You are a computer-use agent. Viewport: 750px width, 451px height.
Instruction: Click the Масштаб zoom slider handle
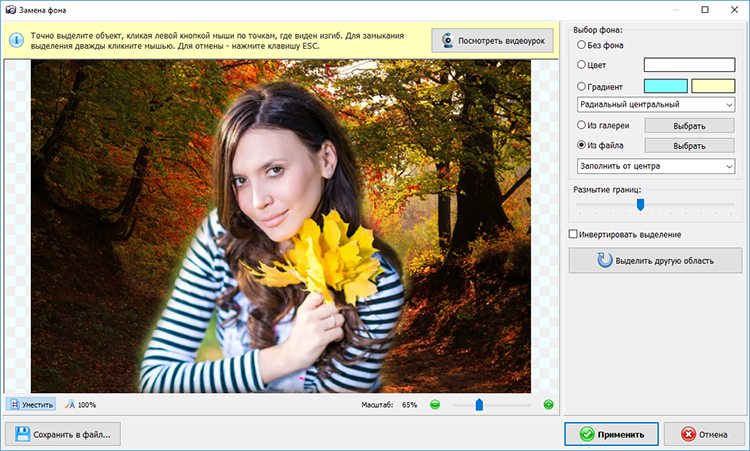pyautogui.click(x=479, y=405)
